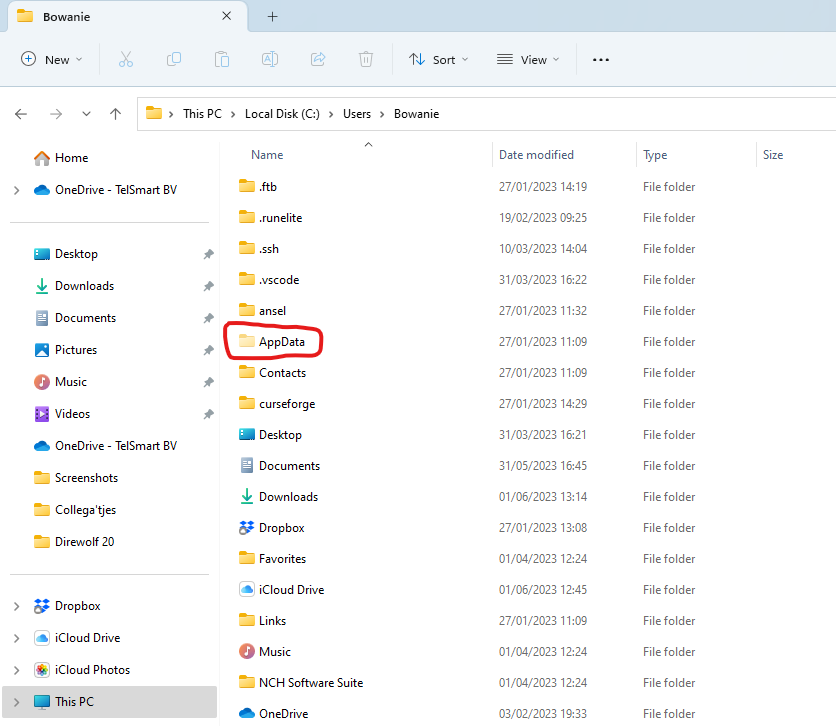Open the See more ellipsis menu
This screenshot has width=836, height=726.
click(600, 60)
